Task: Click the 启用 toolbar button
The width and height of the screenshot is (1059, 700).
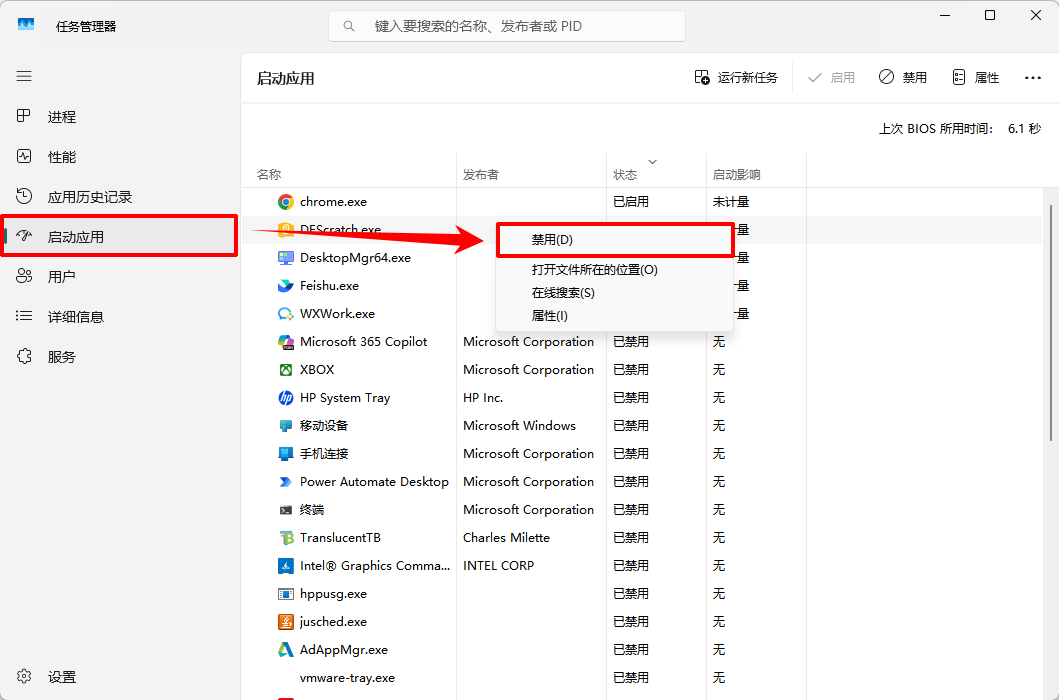Action: [831, 78]
